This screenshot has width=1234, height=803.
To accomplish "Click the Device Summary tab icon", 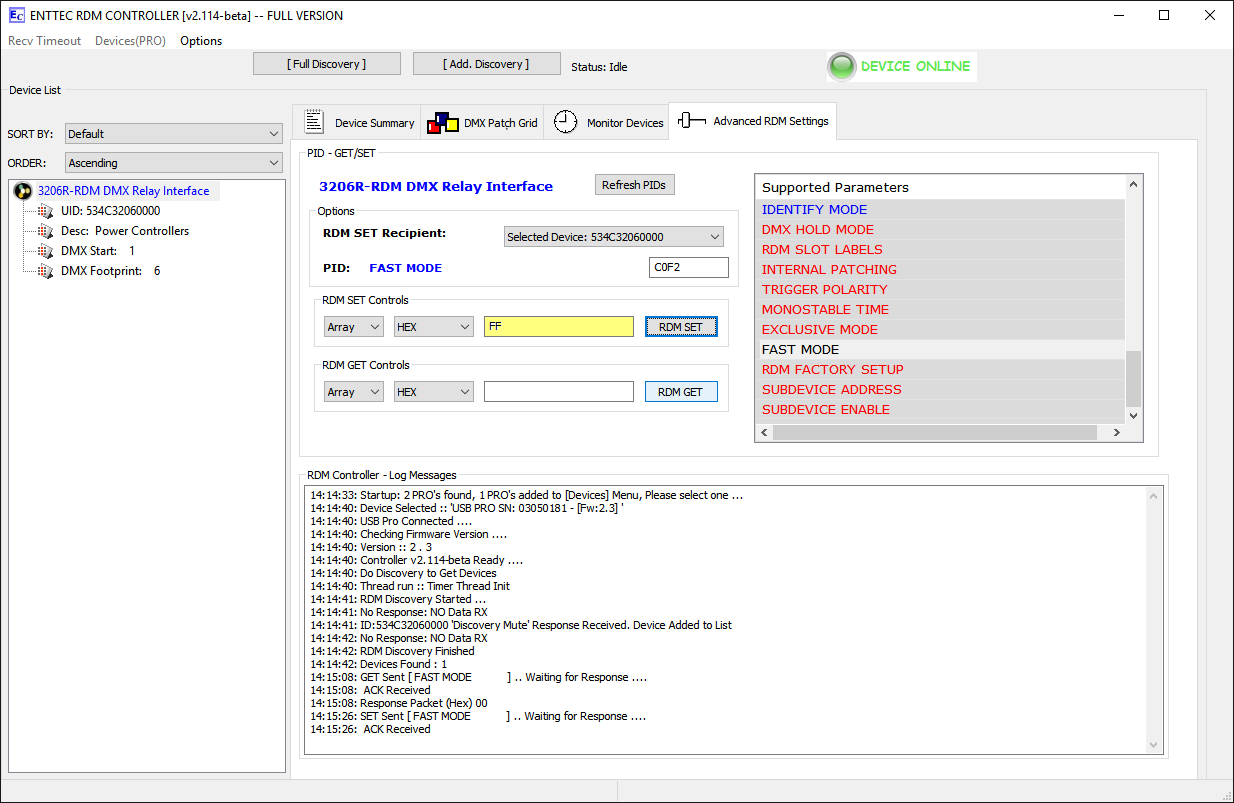I will tap(314, 122).
